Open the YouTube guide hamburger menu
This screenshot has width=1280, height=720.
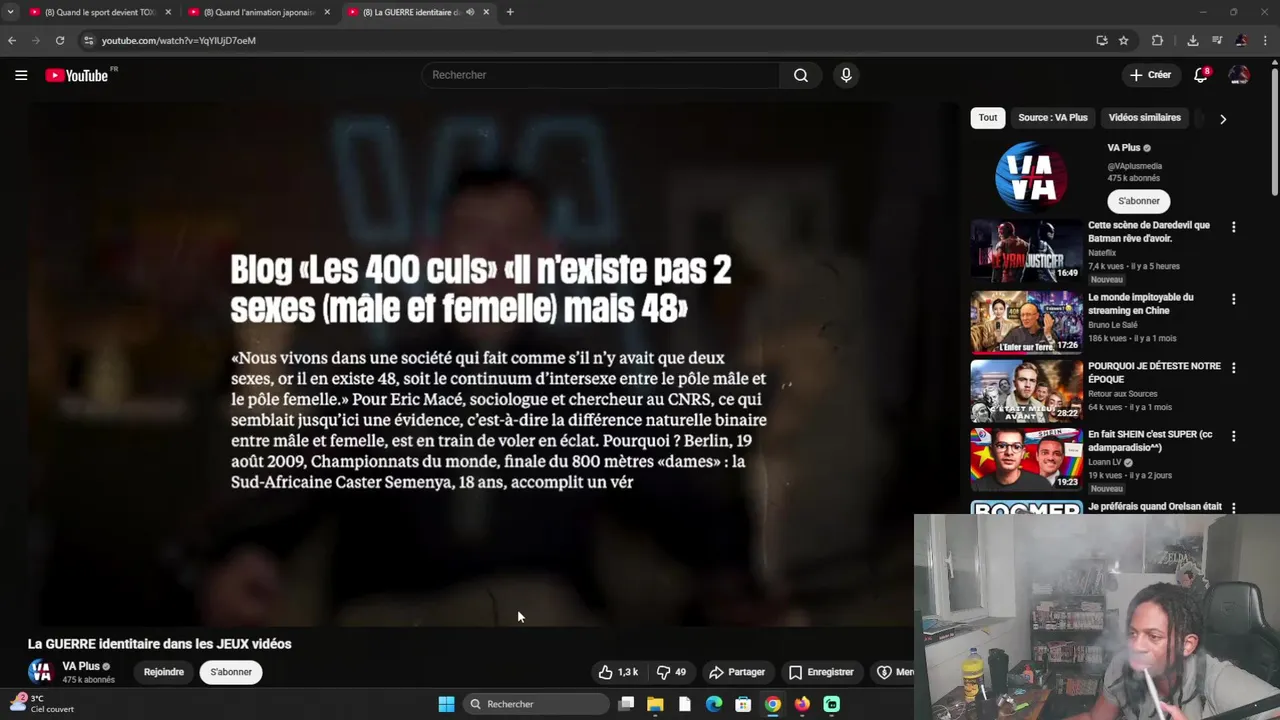coord(21,75)
